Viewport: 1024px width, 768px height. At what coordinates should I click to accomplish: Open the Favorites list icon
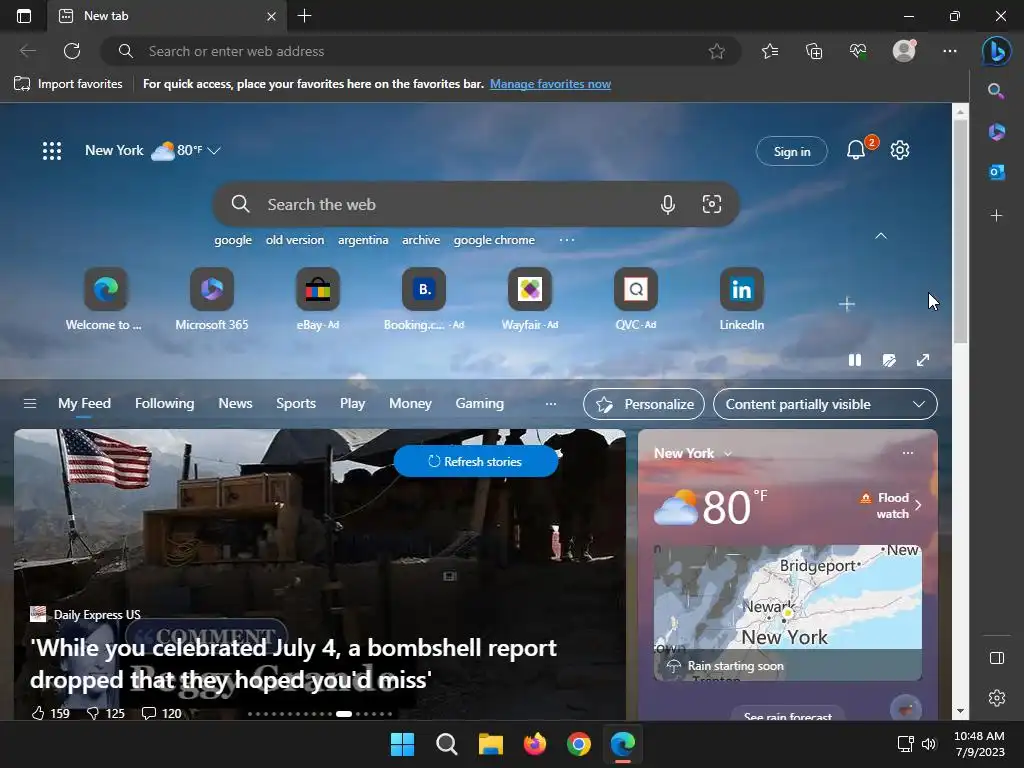(770, 51)
